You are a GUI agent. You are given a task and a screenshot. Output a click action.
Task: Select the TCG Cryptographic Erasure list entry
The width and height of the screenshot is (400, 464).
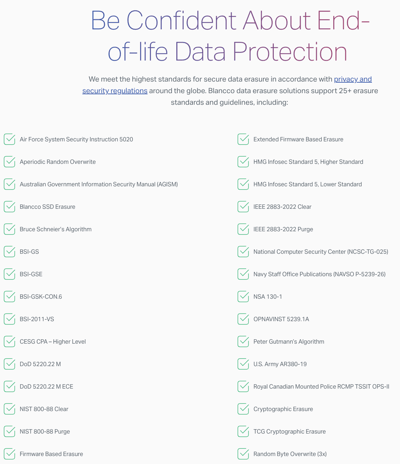click(289, 431)
